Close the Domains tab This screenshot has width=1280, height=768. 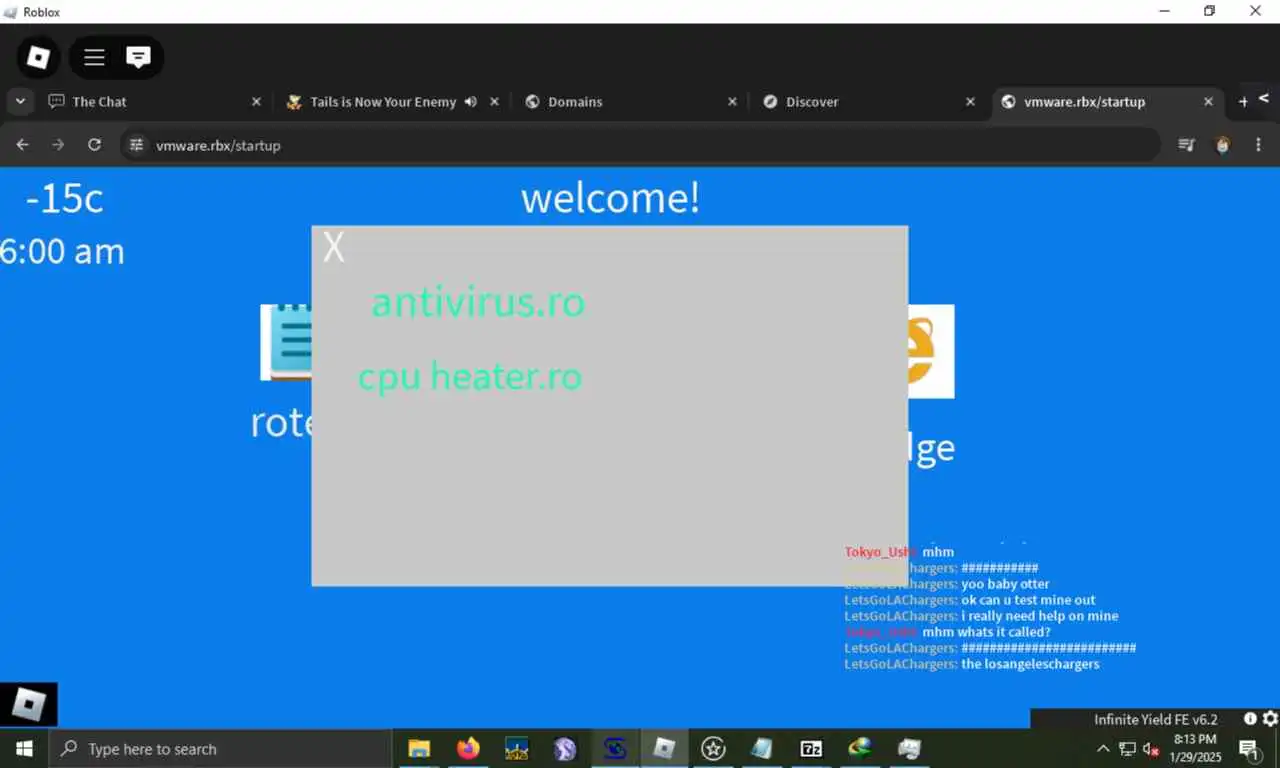[x=732, y=102]
